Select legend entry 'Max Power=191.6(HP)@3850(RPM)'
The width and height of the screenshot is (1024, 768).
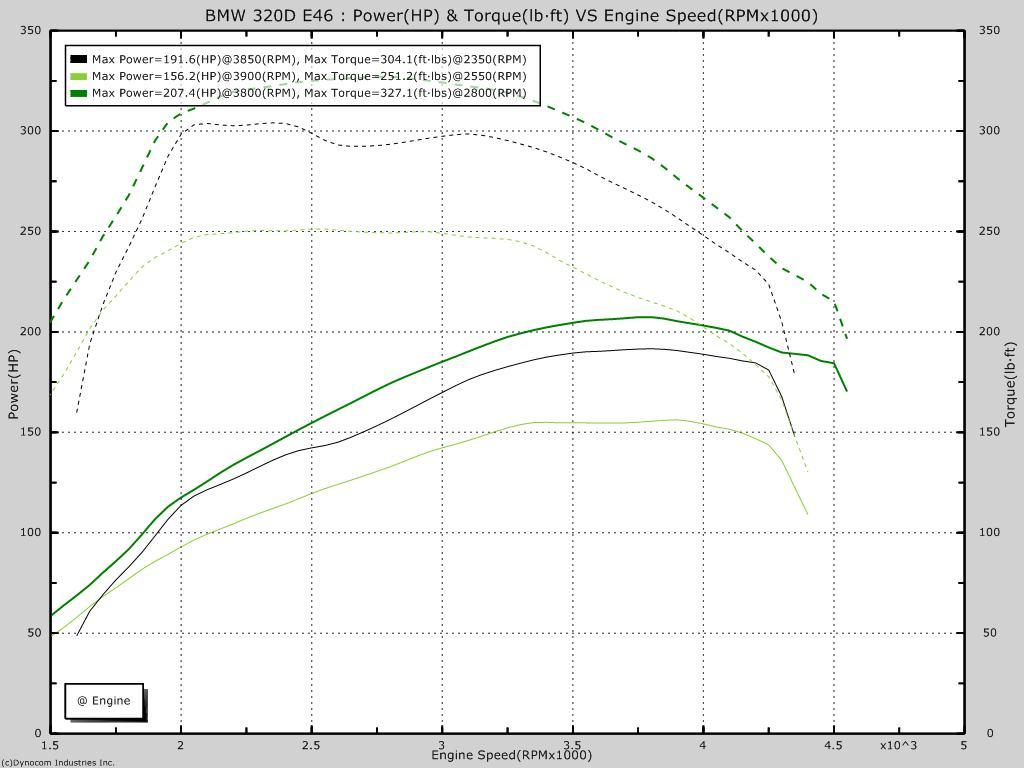tap(195, 59)
